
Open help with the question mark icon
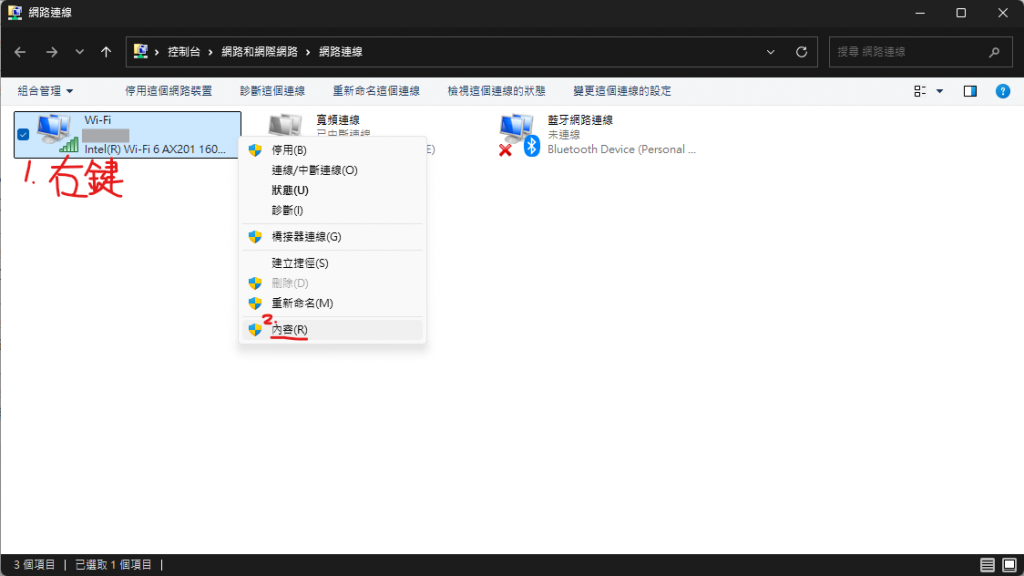click(x=1002, y=91)
